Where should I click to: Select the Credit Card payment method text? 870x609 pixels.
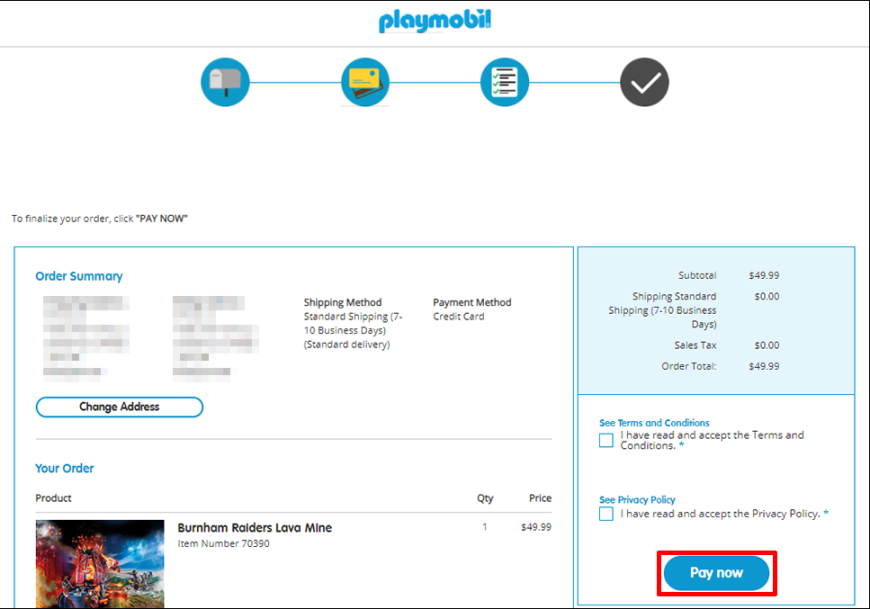click(458, 316)
